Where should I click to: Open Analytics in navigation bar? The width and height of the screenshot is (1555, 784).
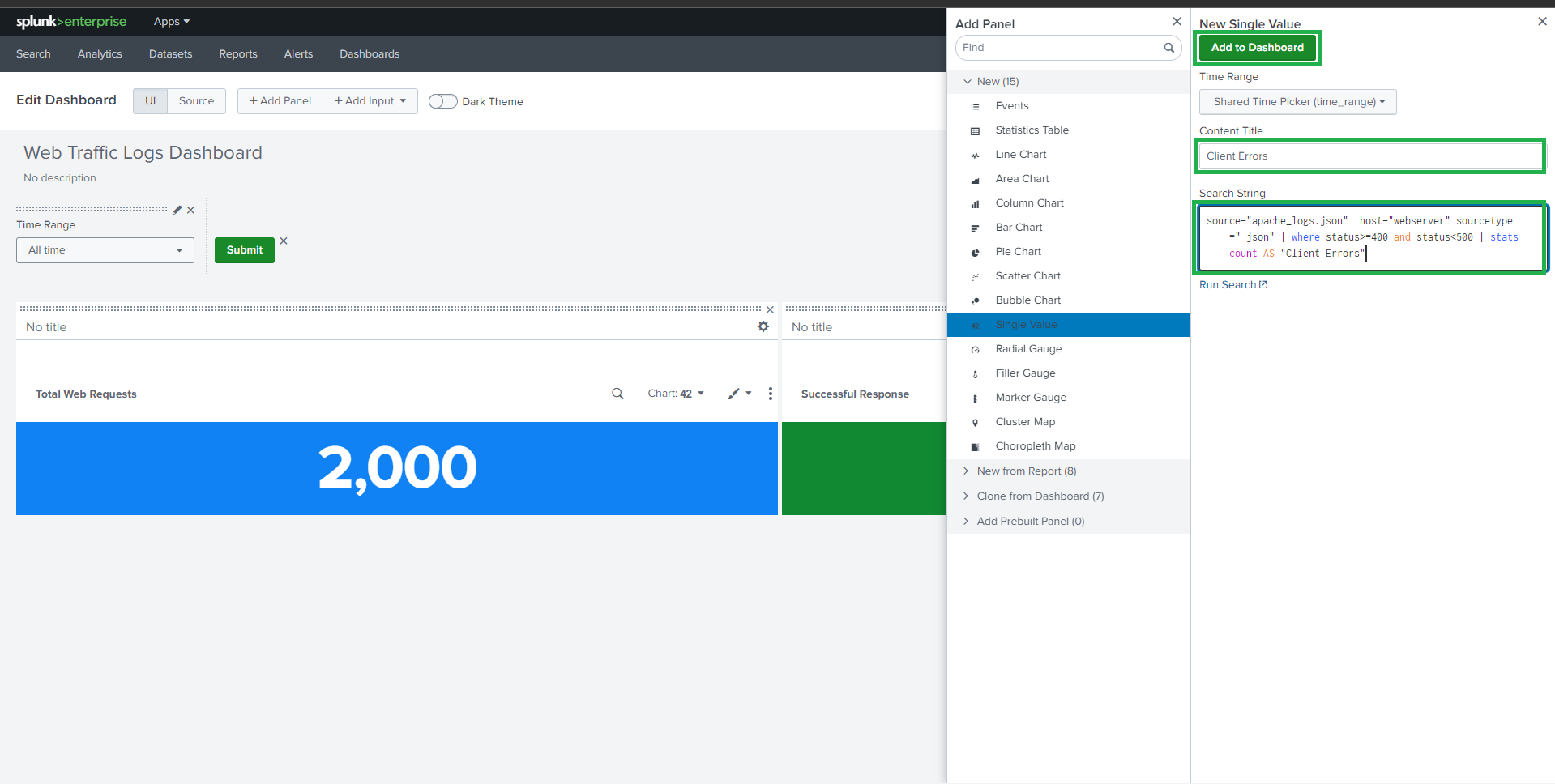(100, 54)
